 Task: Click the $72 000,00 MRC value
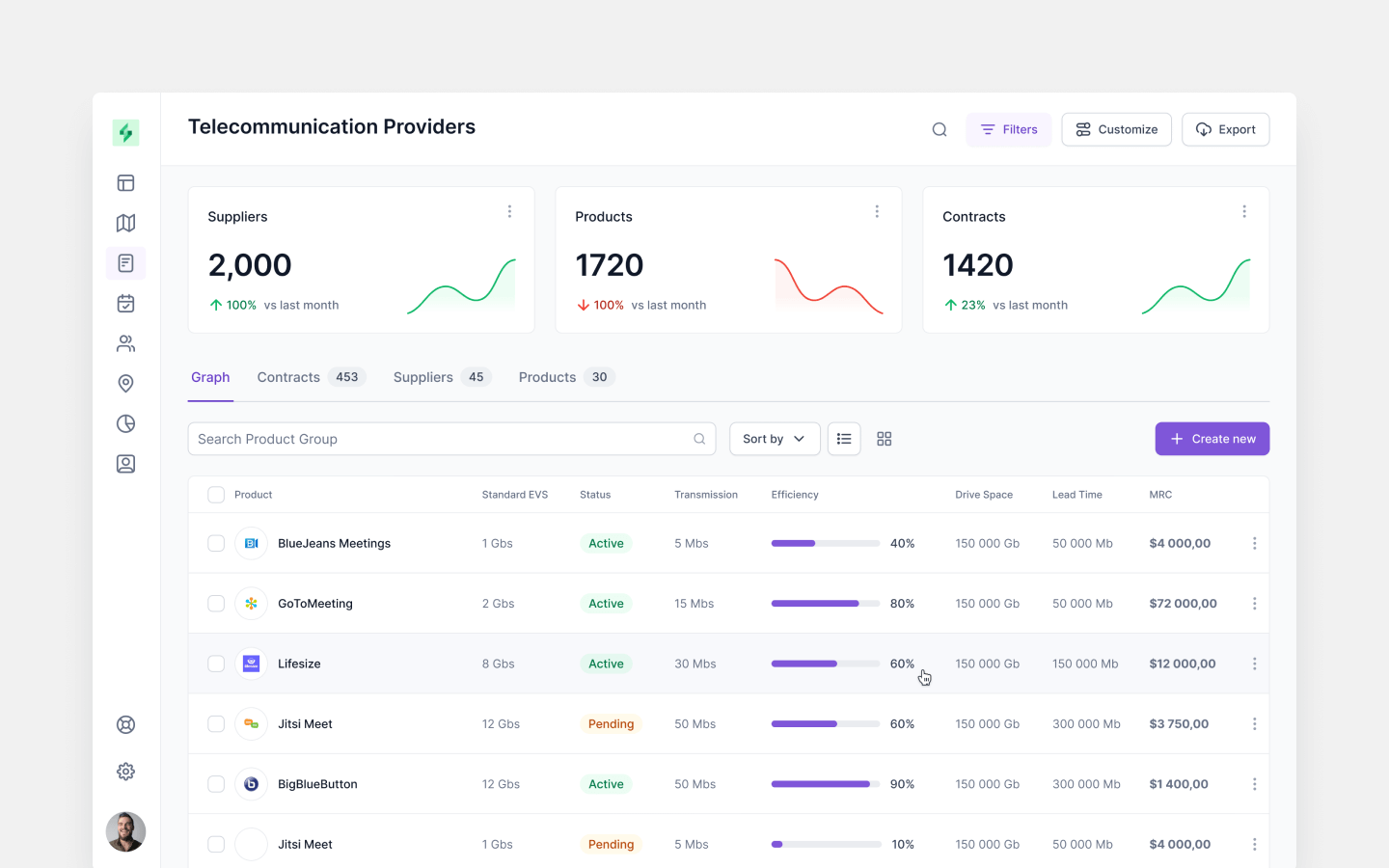tap(1183, 604)
